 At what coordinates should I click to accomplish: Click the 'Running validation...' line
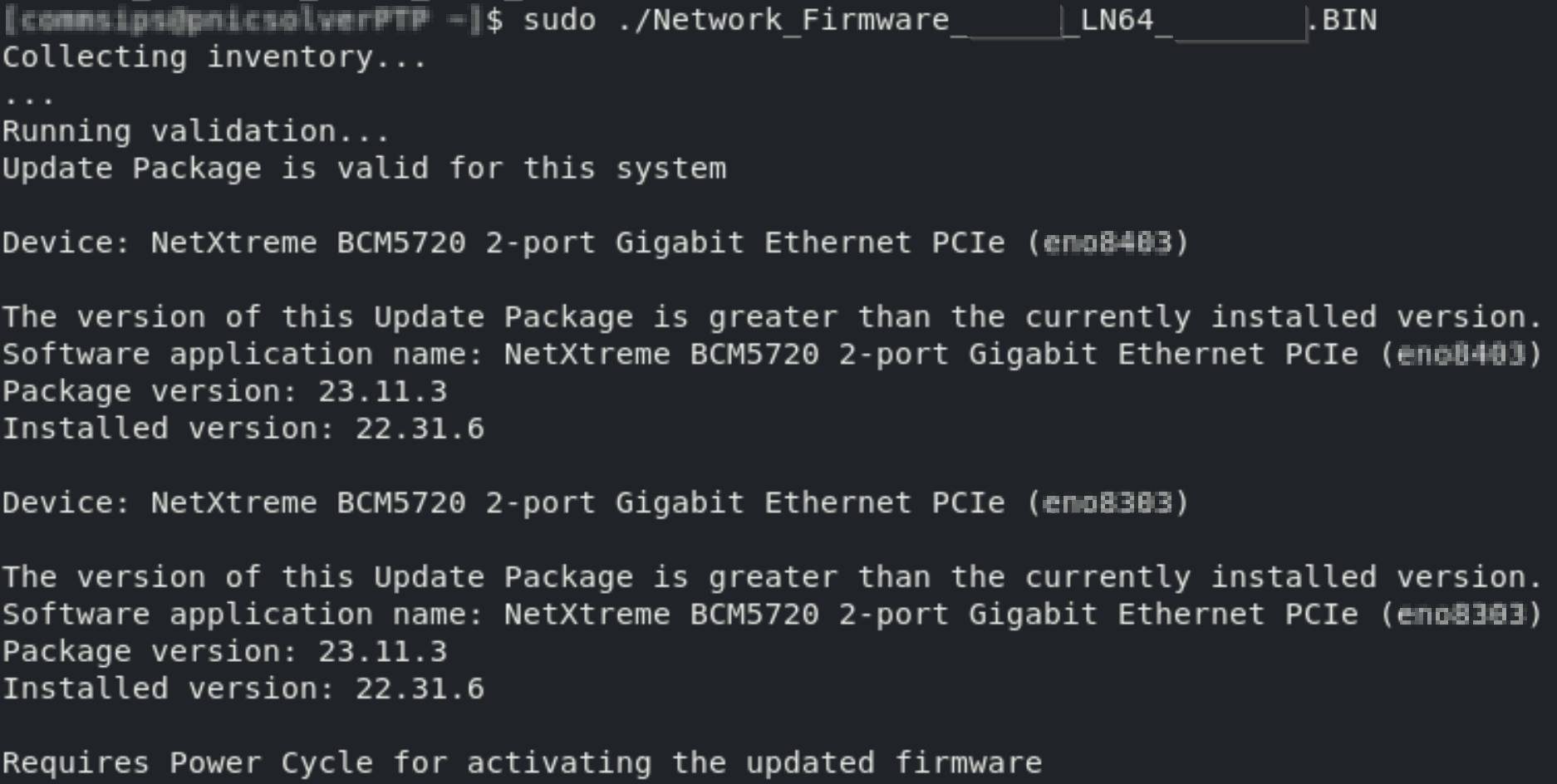tap(196, 131)
